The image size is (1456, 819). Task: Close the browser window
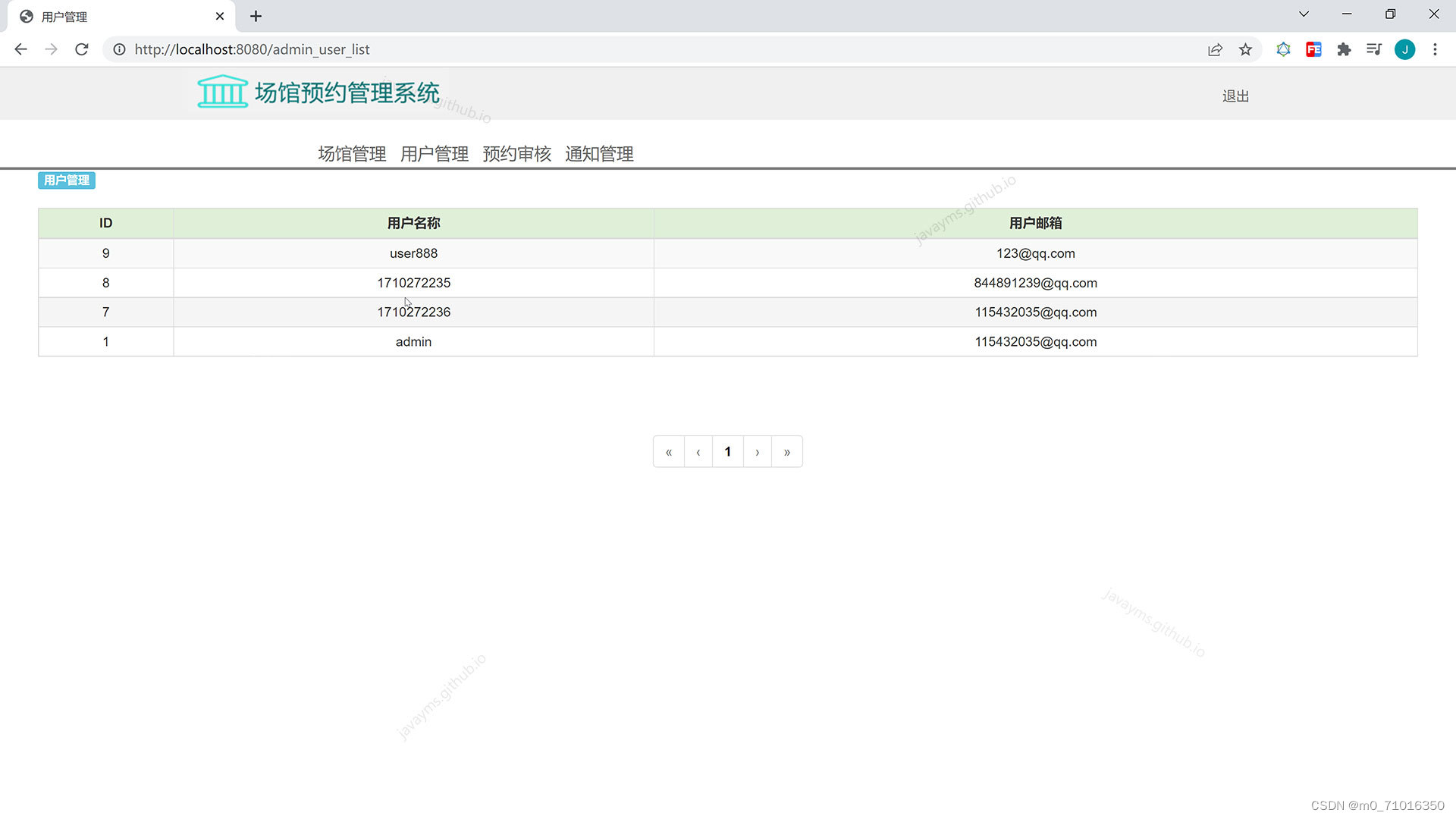point(1433,14)
